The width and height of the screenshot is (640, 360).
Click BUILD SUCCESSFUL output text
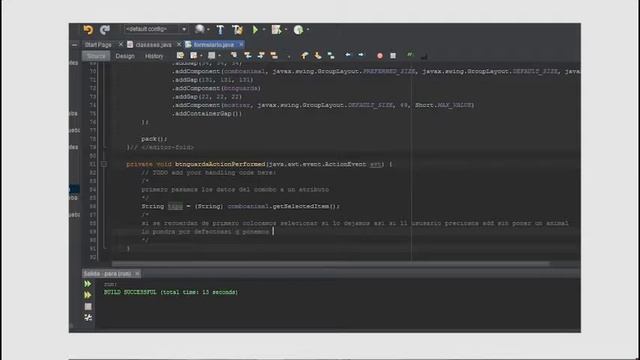point(171,292)
